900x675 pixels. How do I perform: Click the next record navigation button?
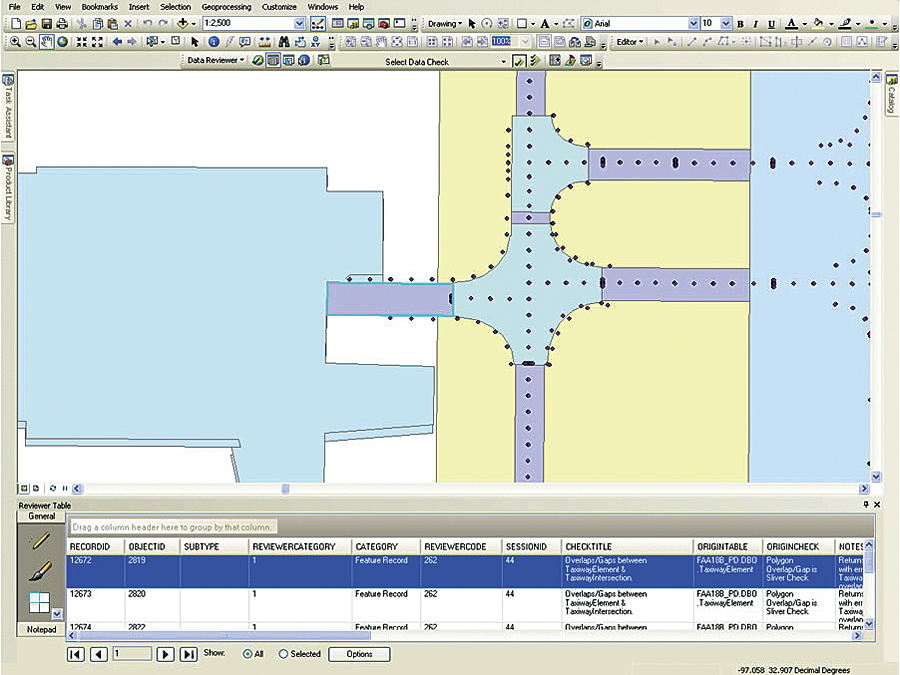[166, 654]
